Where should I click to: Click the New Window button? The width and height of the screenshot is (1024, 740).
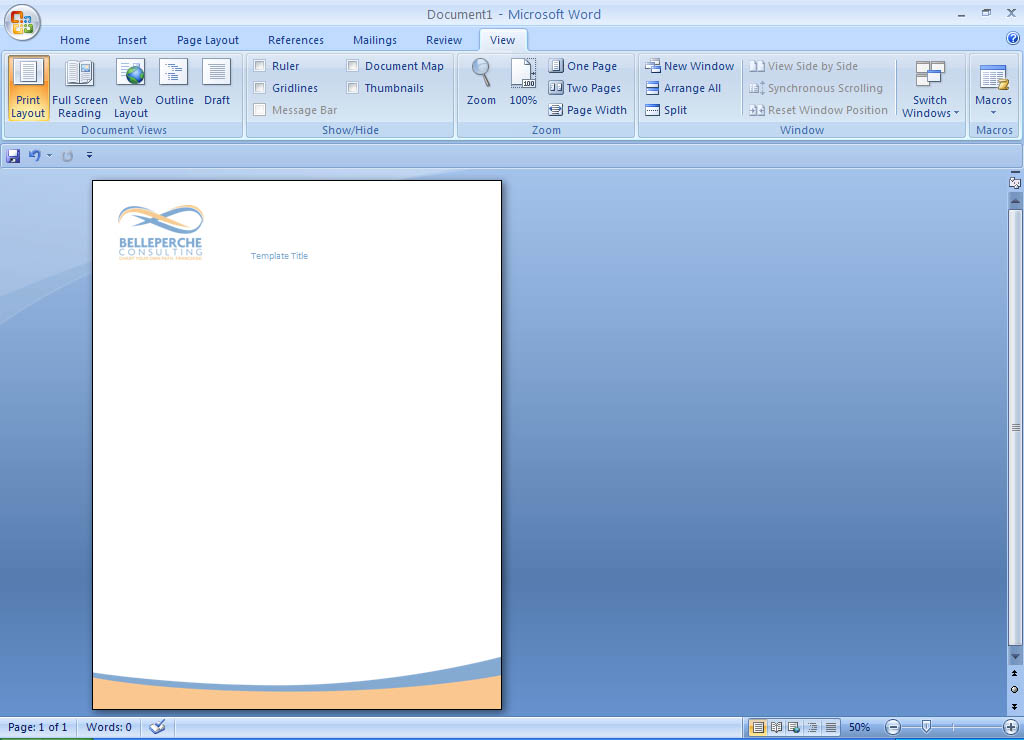pyautogui.click(x=690, y=66)
